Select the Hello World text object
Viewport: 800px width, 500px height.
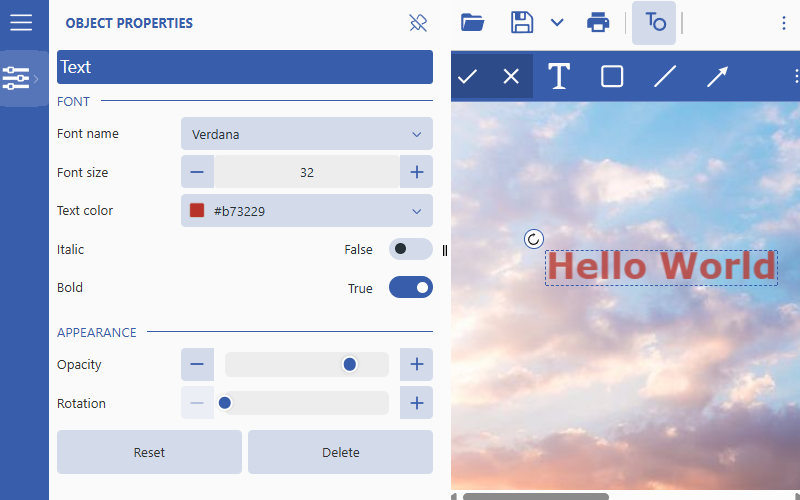click(661, 267)
